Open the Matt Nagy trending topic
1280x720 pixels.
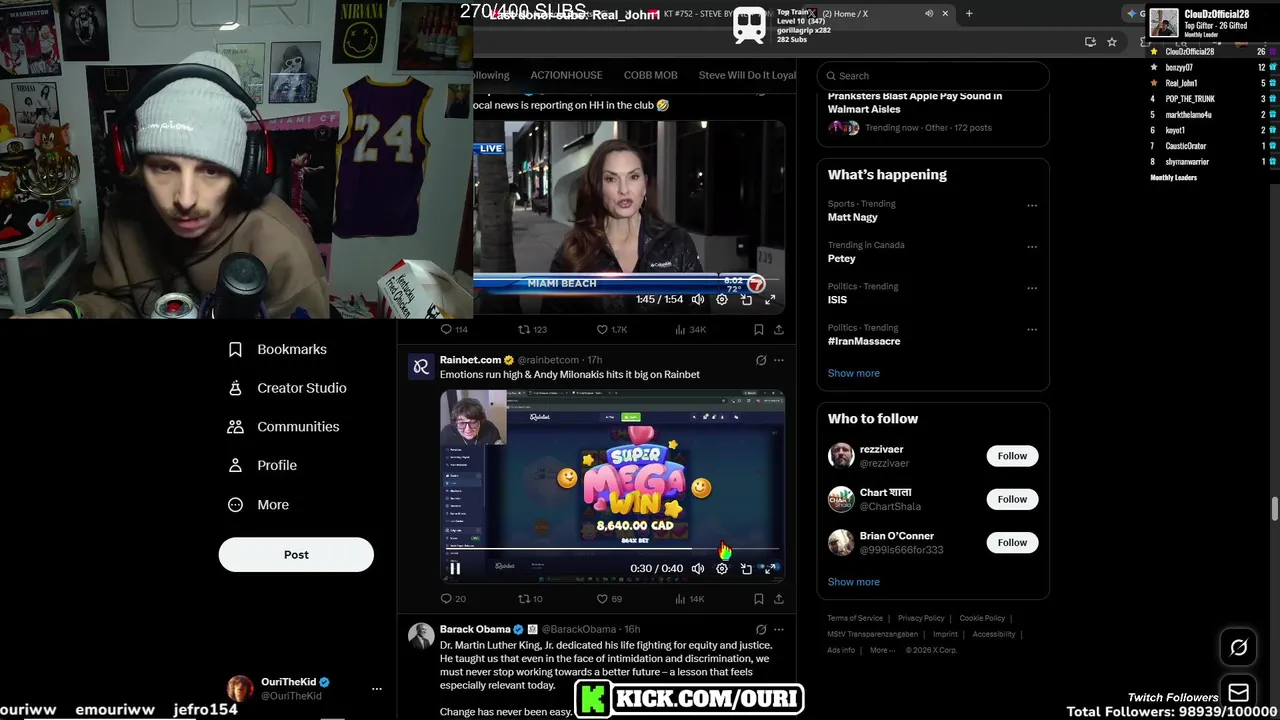coord(853,217)
